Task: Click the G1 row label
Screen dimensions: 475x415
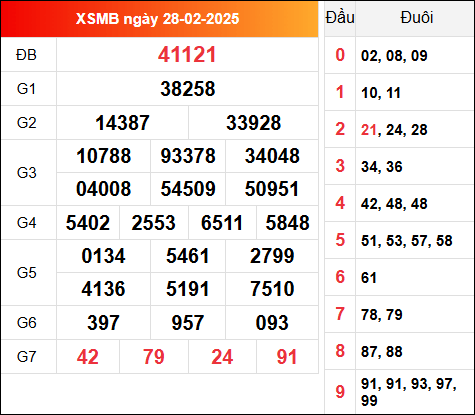Action: pos(26,89)
